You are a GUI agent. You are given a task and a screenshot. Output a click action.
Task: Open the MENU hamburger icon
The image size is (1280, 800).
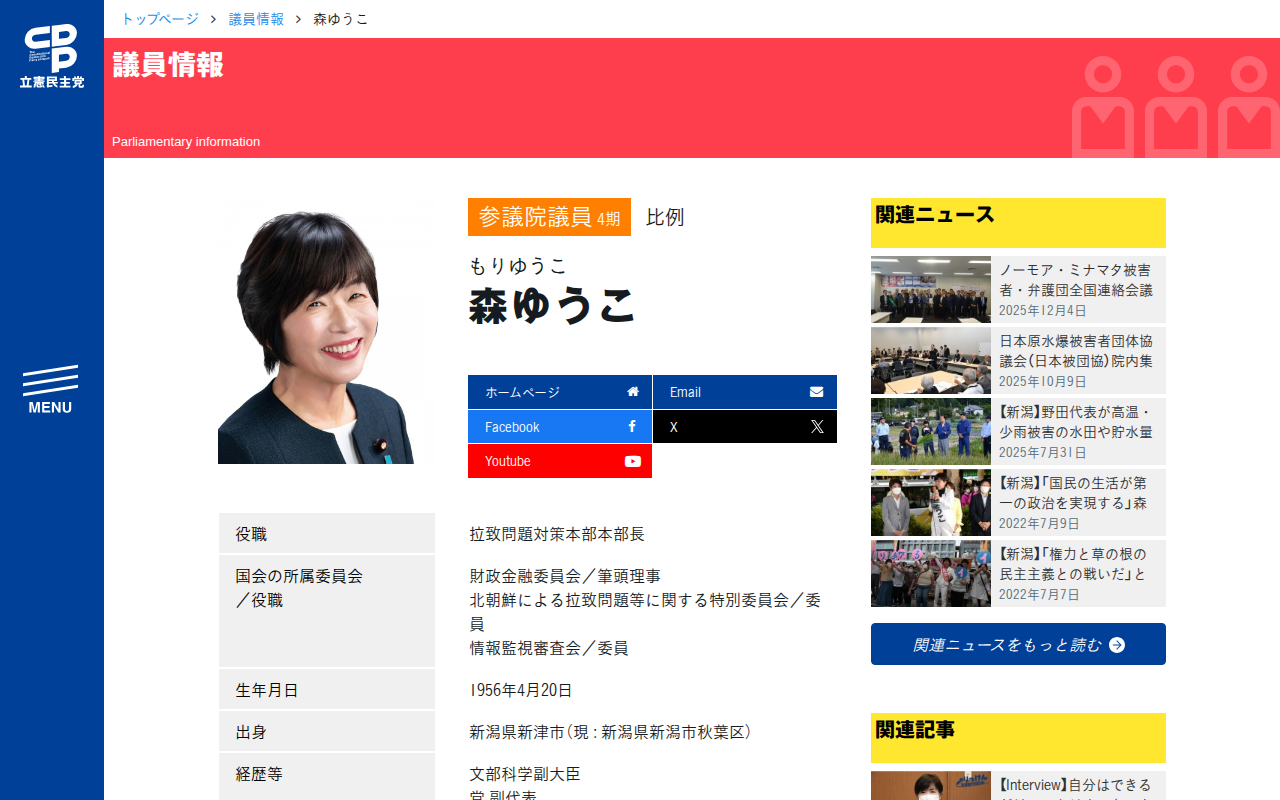50,391
